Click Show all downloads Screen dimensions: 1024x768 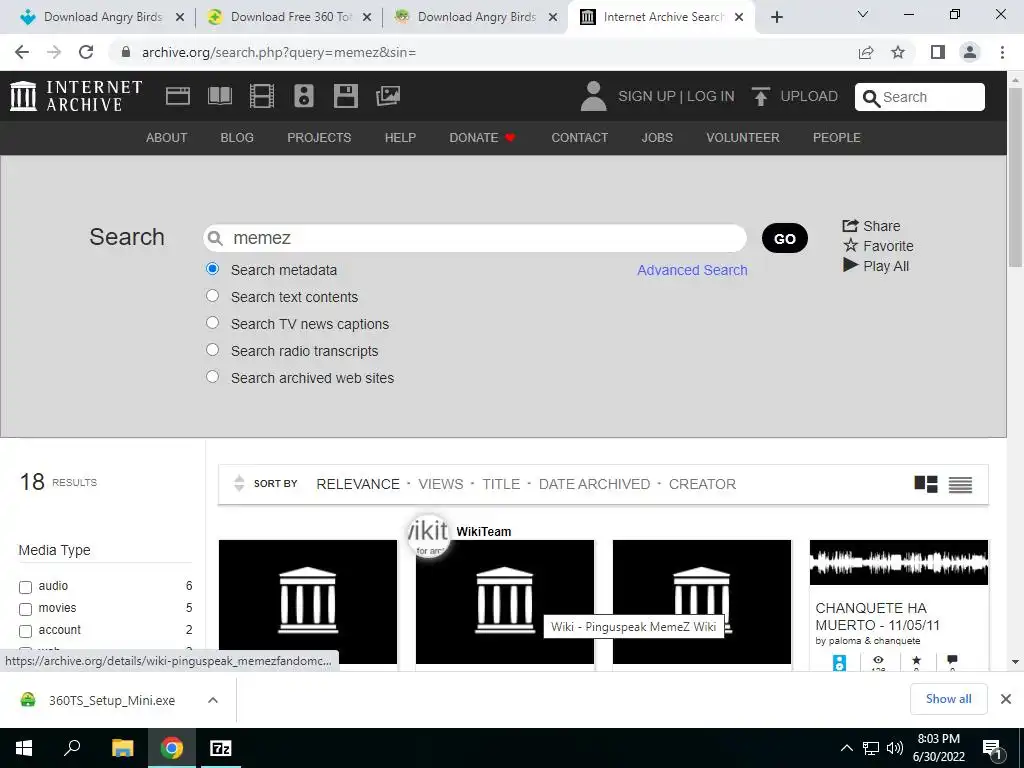click(948, 699)
